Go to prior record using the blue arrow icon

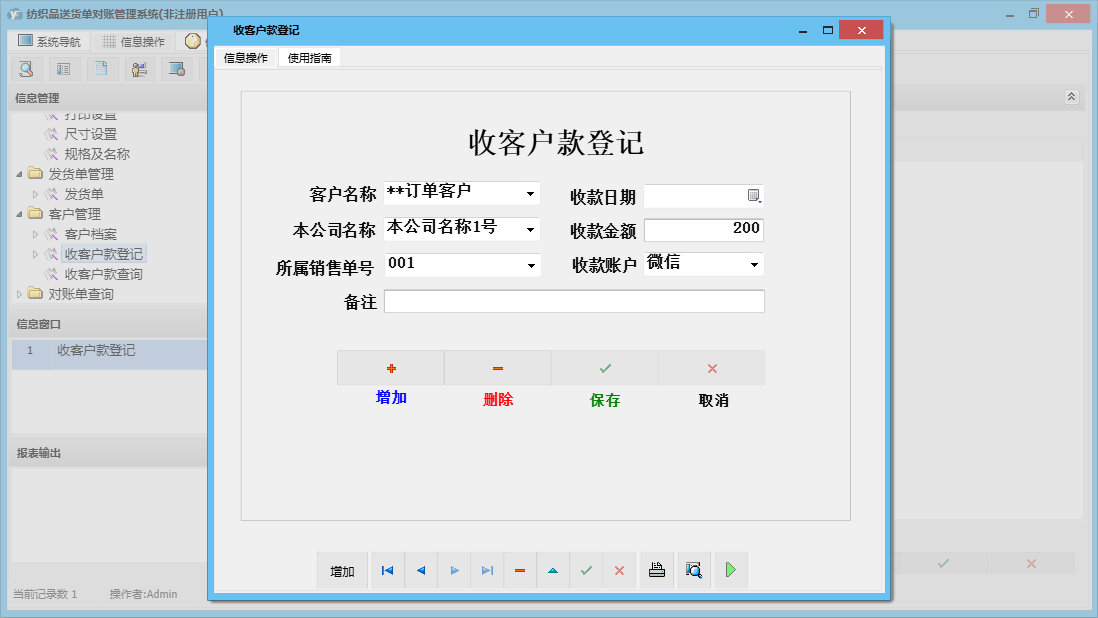(x=421, y=570)
